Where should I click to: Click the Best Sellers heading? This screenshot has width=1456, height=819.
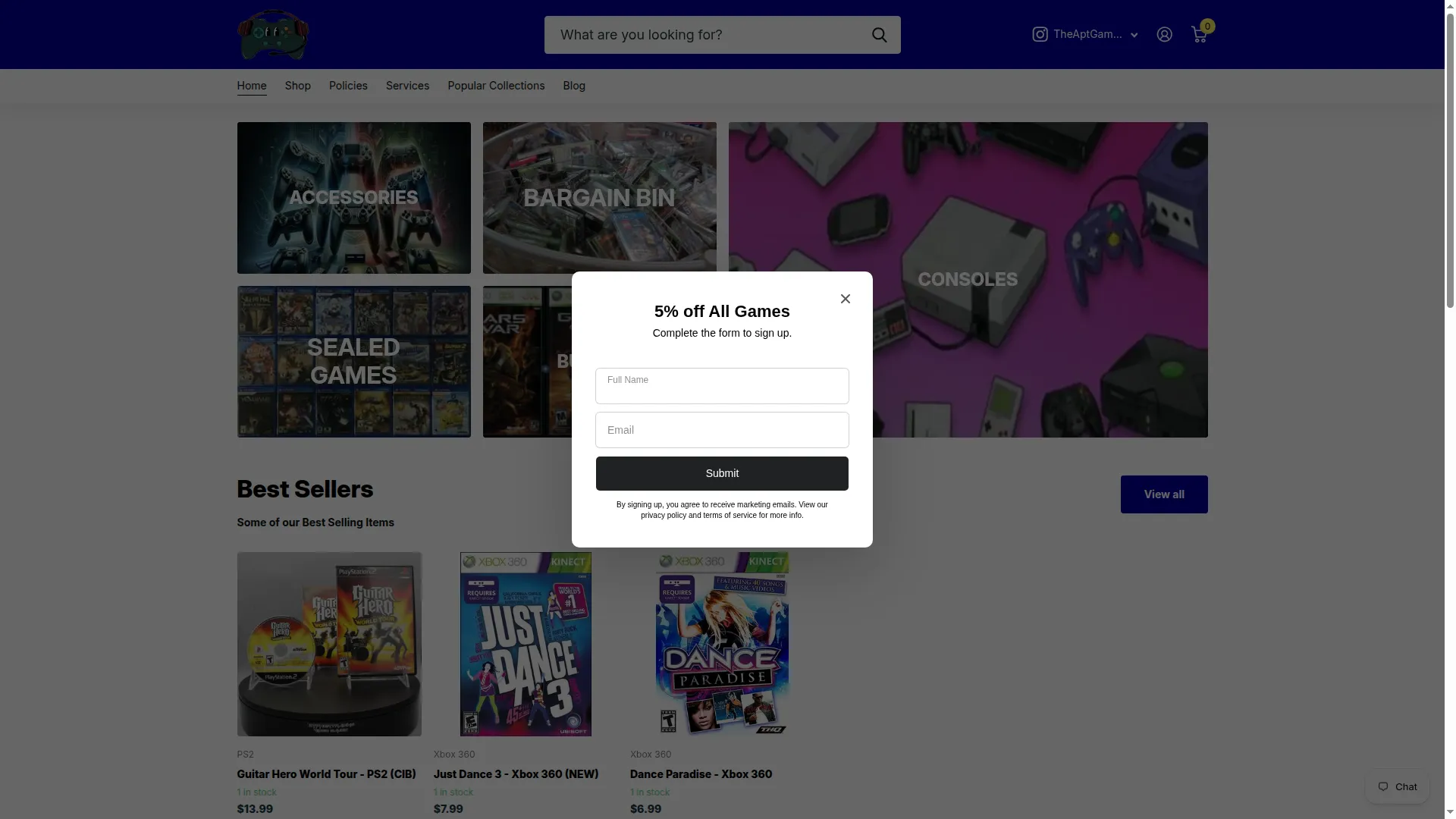tap(305, 490)
